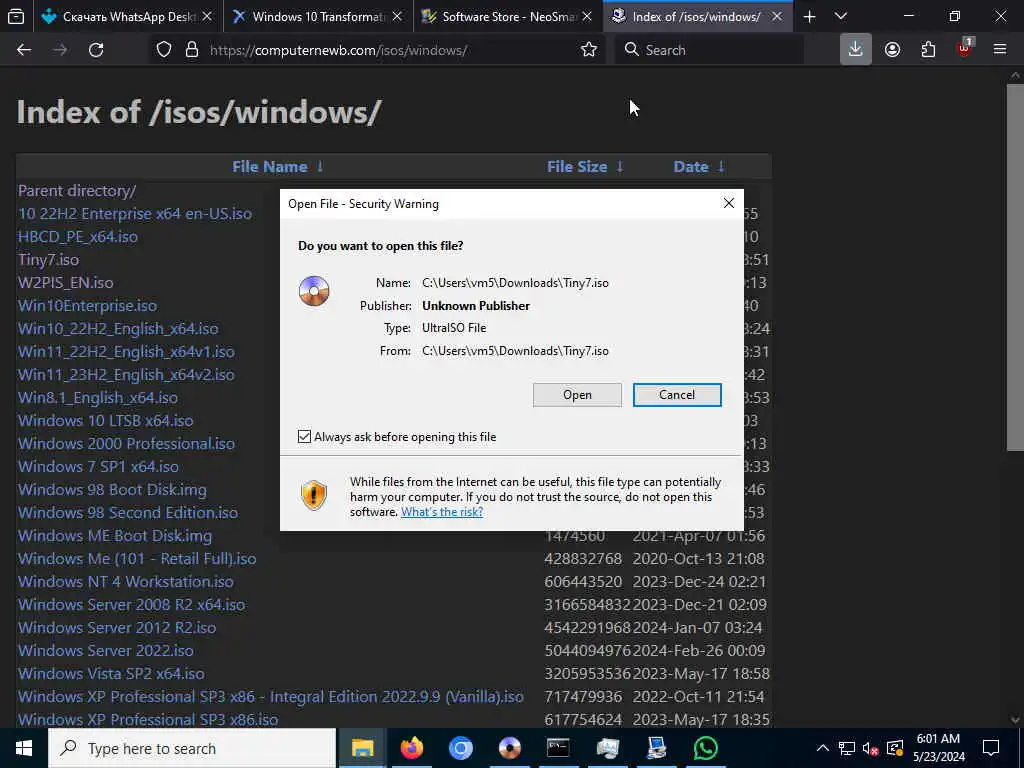1024x768 pixels.
Task: Select the Index of /isos/windows/ tab
Action: pyautogui.click(x=696, y=16)
